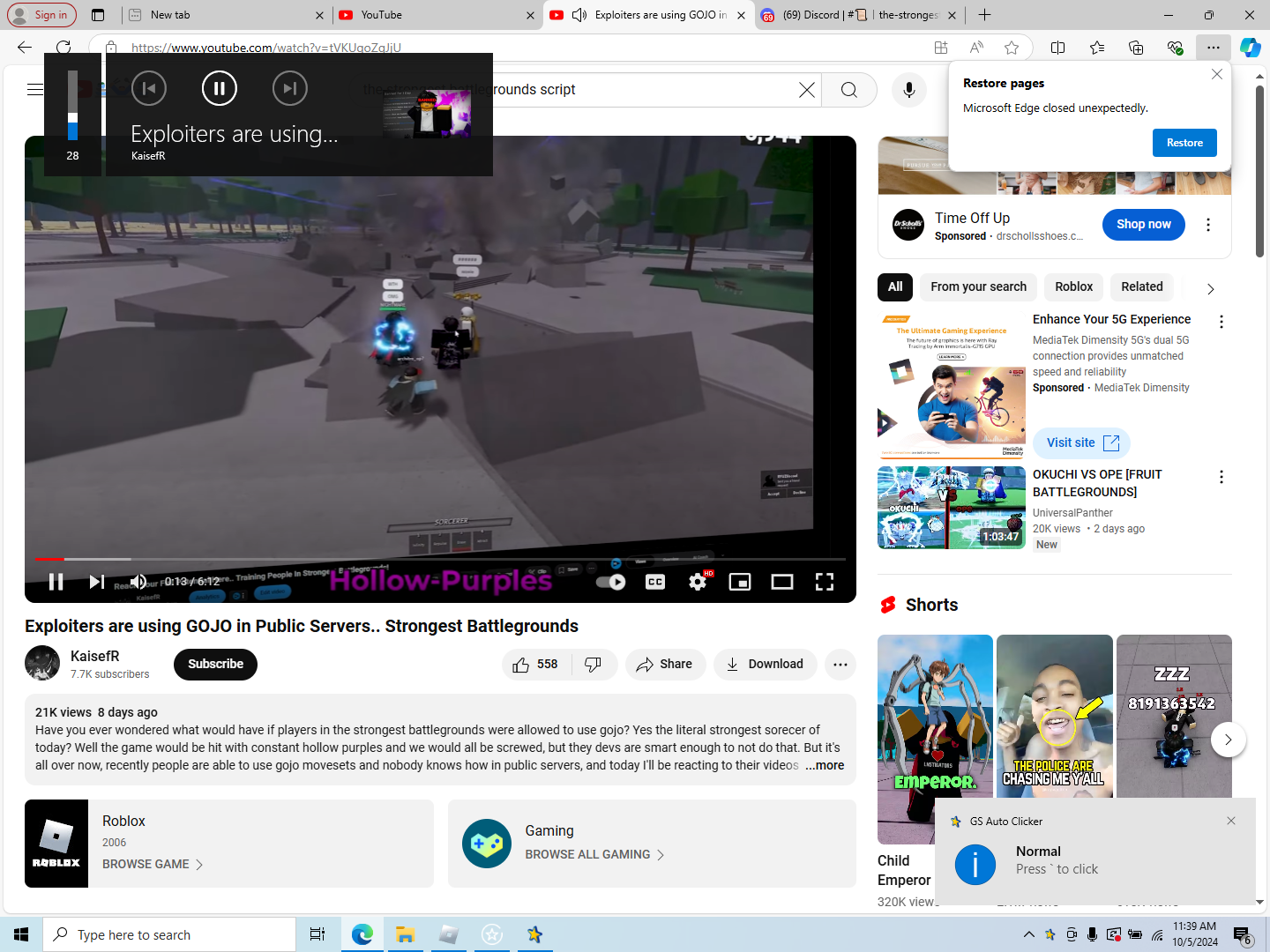Pause video from the media overlay
Image resolution: width=1270 pixels, height=952 pixels.
click(220, 88)
